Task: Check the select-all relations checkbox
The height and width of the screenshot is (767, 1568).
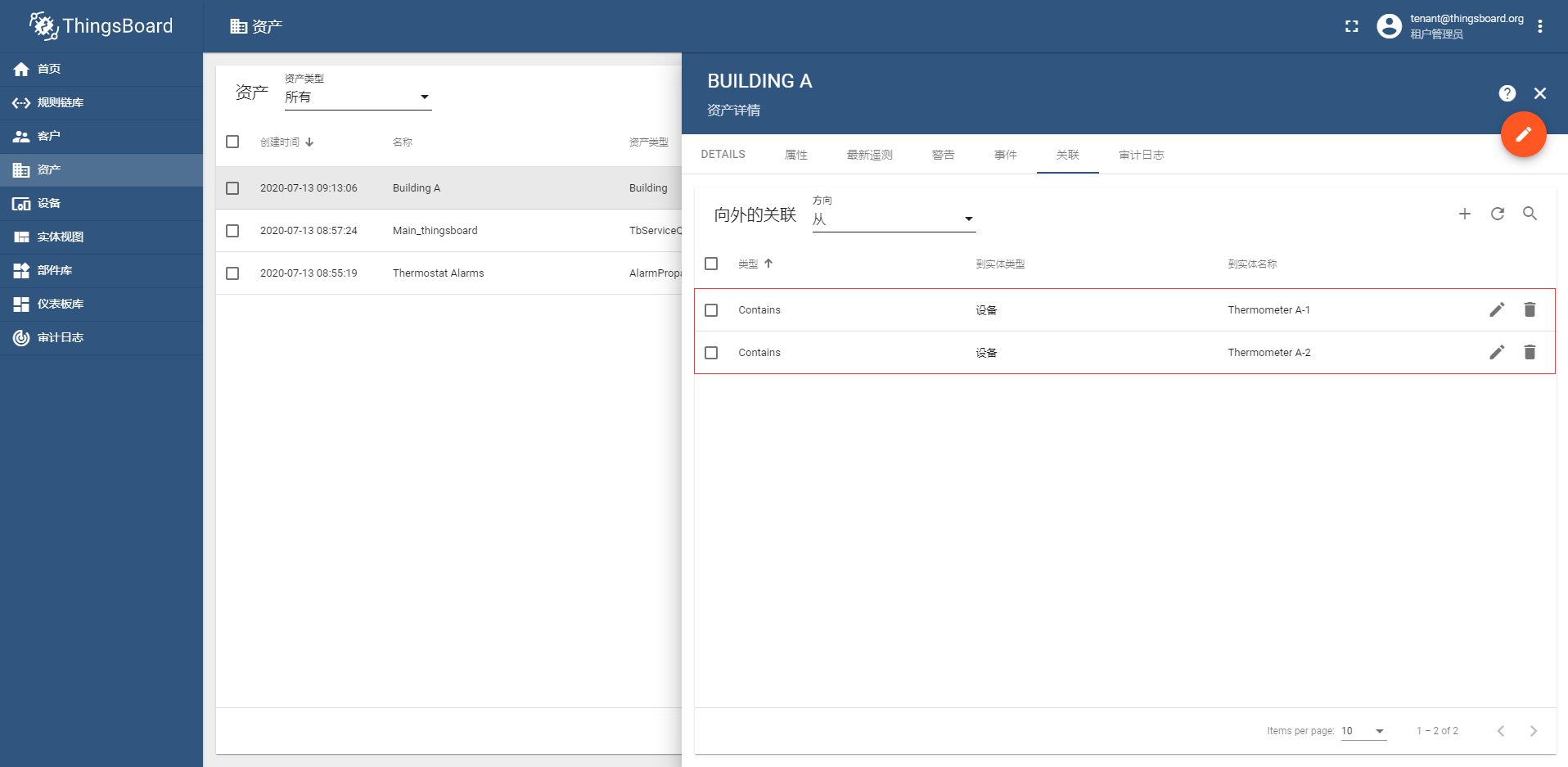Action: 711,264
